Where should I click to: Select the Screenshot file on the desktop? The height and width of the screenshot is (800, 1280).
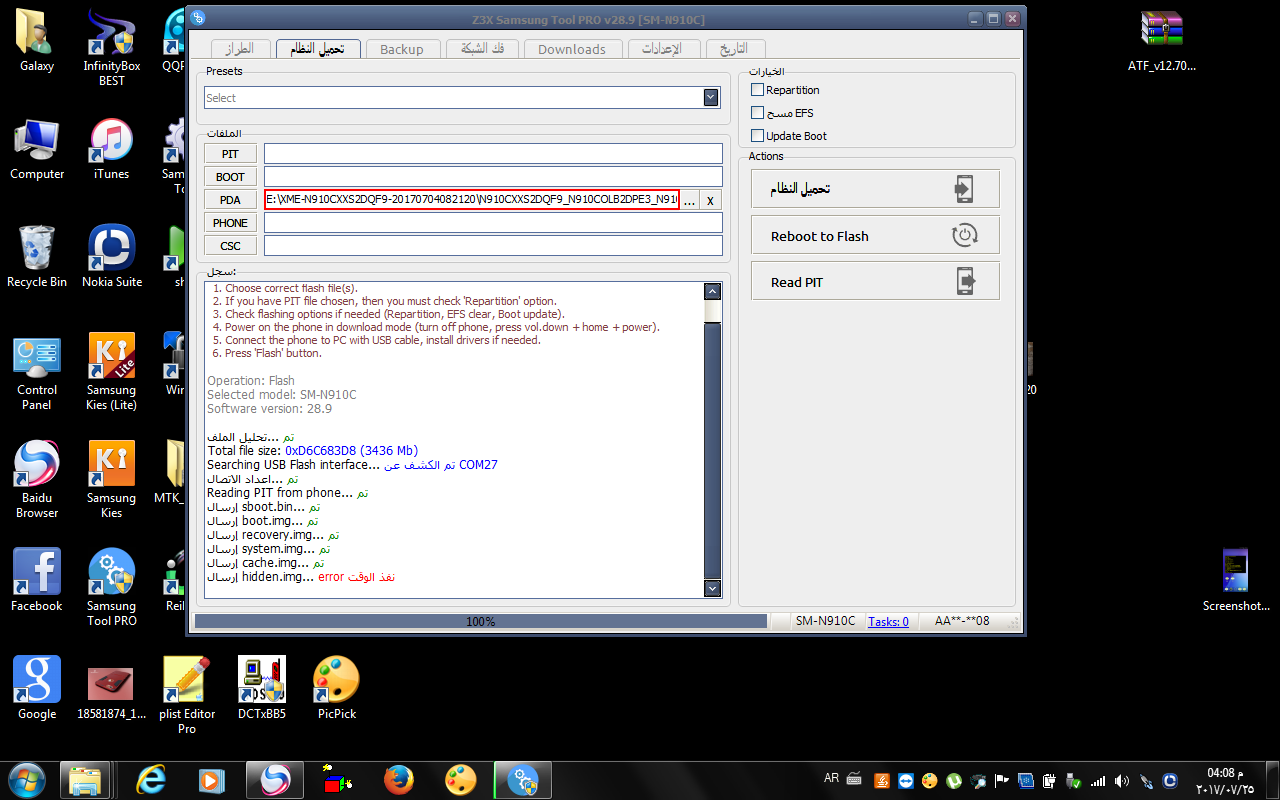click(x=1236, y=580)
